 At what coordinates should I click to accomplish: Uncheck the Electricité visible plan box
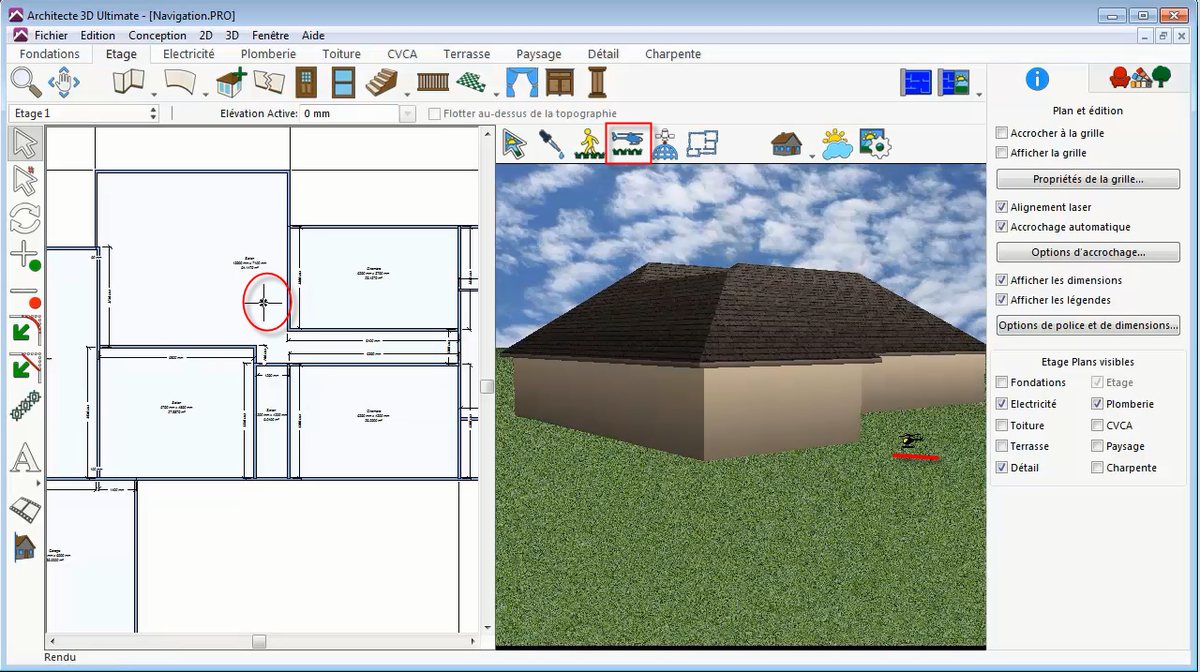tap(1003, 404)
